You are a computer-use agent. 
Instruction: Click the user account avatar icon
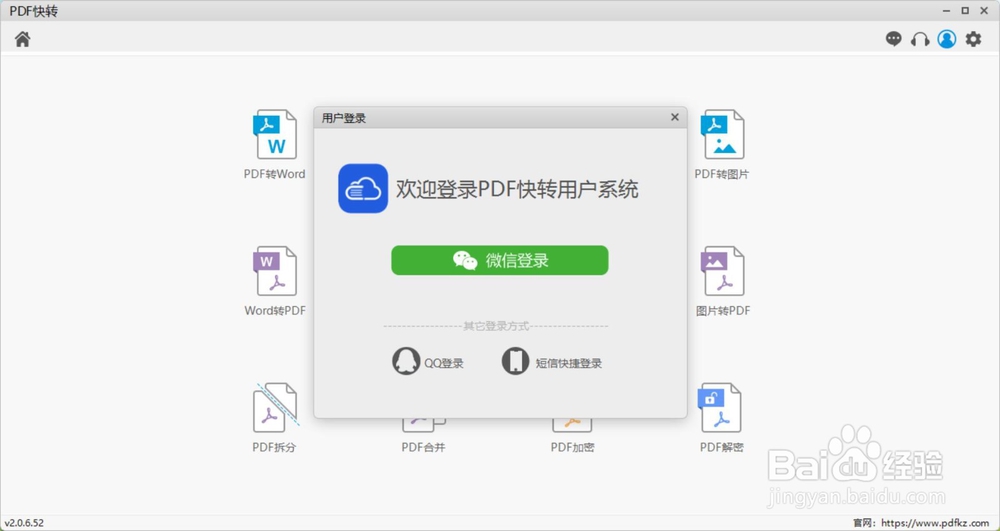tap(946, 39)
